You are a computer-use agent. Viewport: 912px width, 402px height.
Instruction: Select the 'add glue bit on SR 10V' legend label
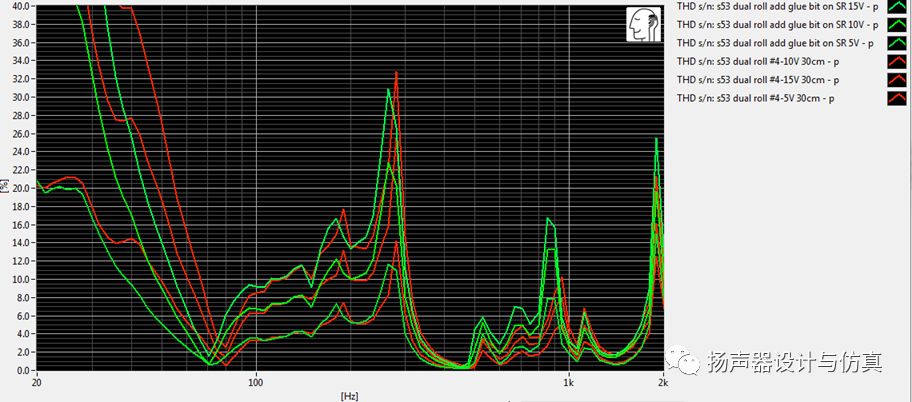[776, 25]
